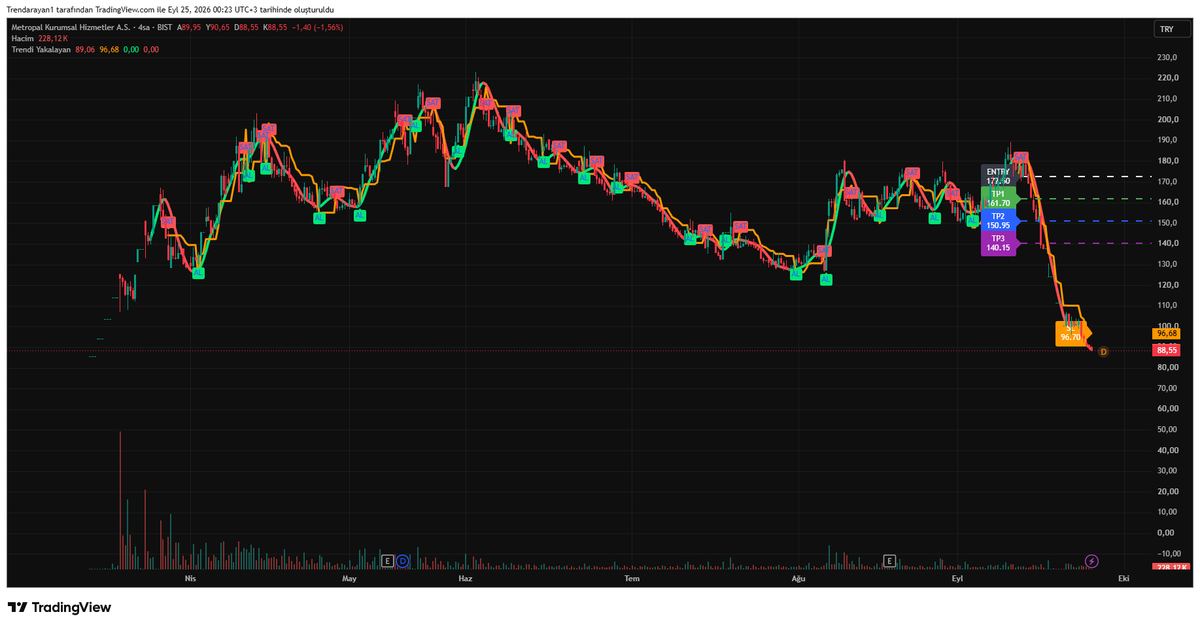Click the blue dividend D marker near May
Viewport: 1200px width, 627px height.
(x=402, y=561)
